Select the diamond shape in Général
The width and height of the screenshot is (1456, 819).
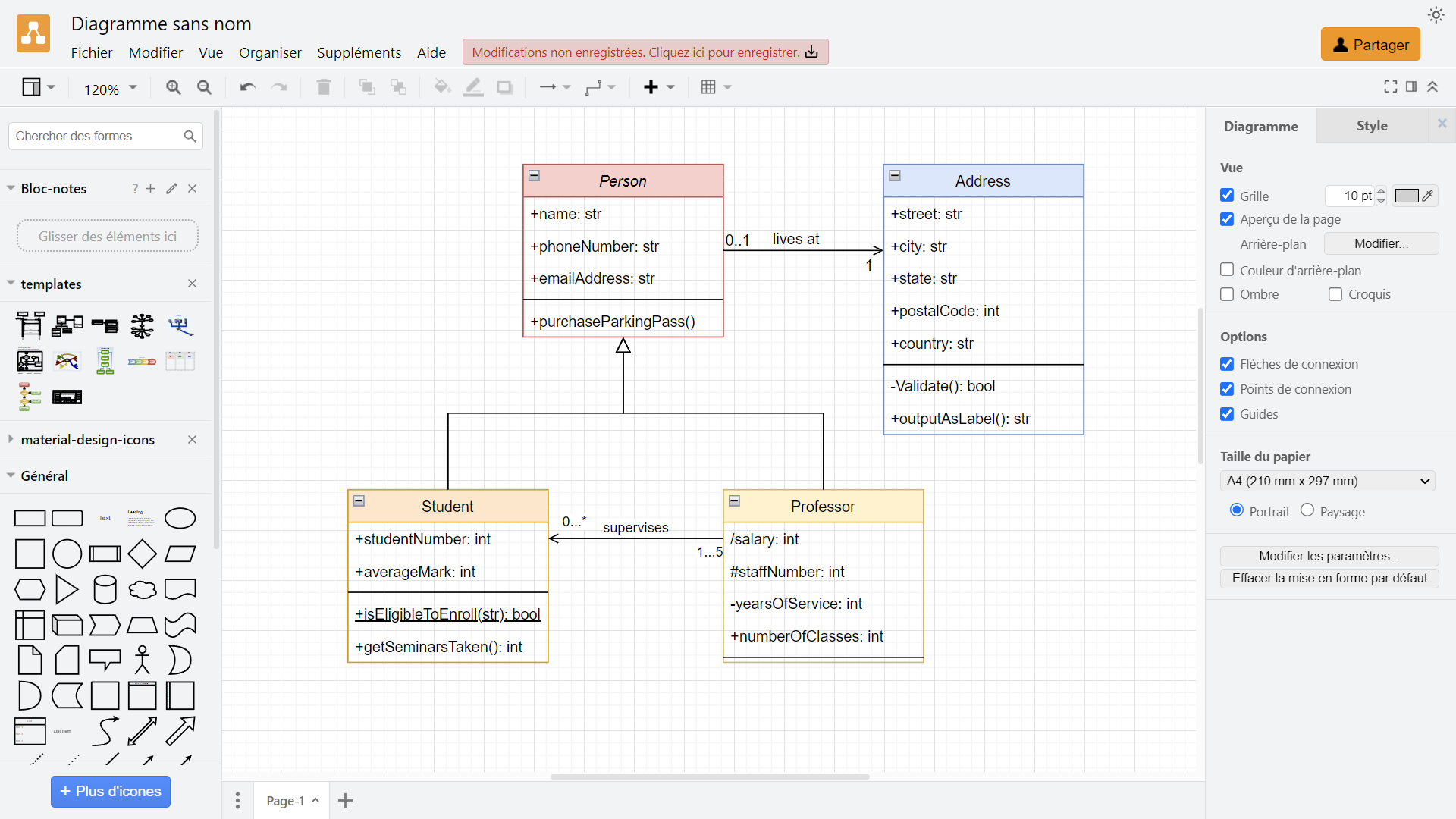coord(143,554)
